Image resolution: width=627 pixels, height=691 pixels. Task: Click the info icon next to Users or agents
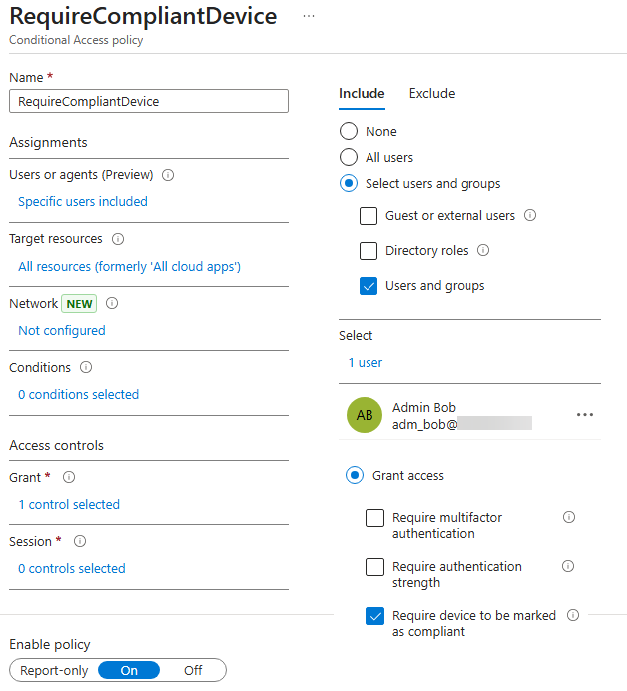(x=168, y=175)
